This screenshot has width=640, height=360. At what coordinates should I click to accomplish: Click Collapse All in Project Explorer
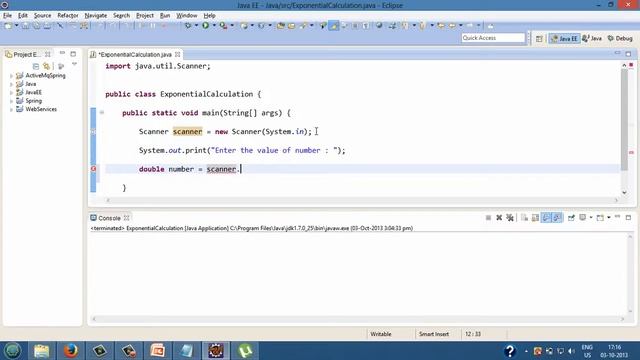pyautogui.click(x=36, y=66)
